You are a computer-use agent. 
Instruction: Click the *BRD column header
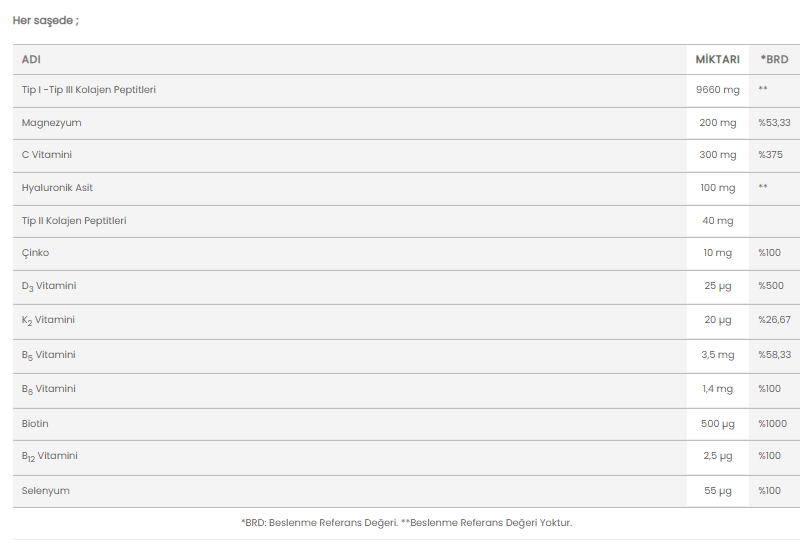coord(774,60)
